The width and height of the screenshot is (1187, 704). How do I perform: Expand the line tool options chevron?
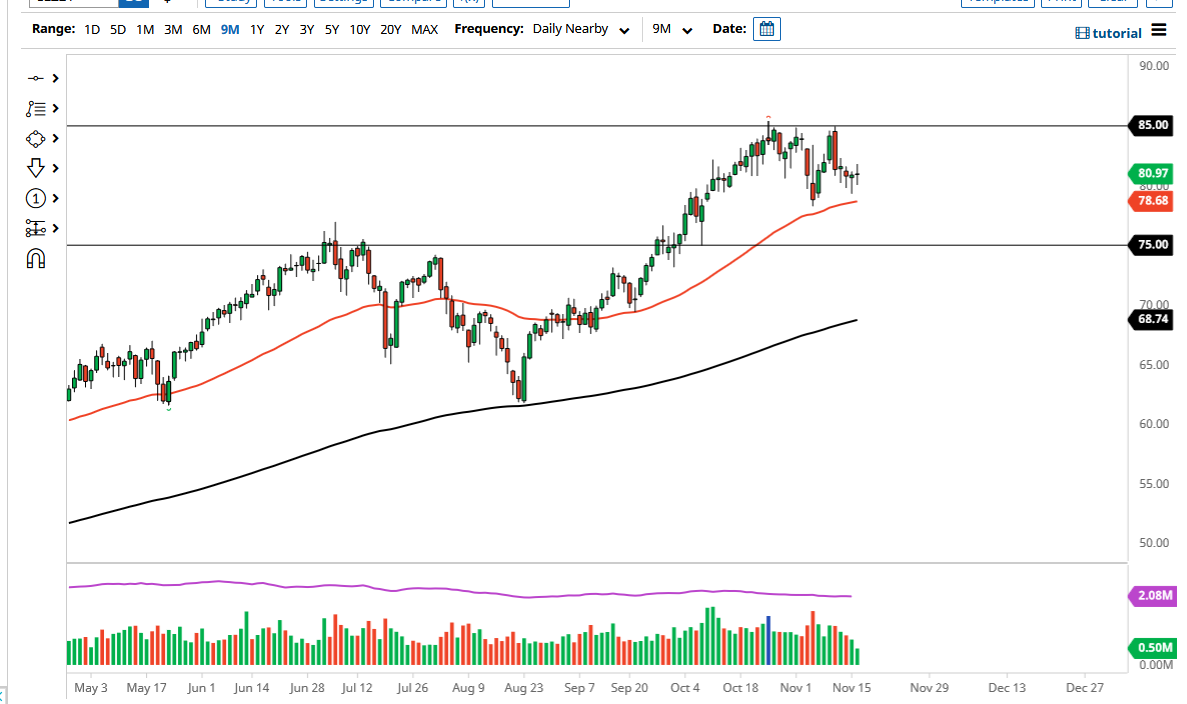tap(54, 78)
